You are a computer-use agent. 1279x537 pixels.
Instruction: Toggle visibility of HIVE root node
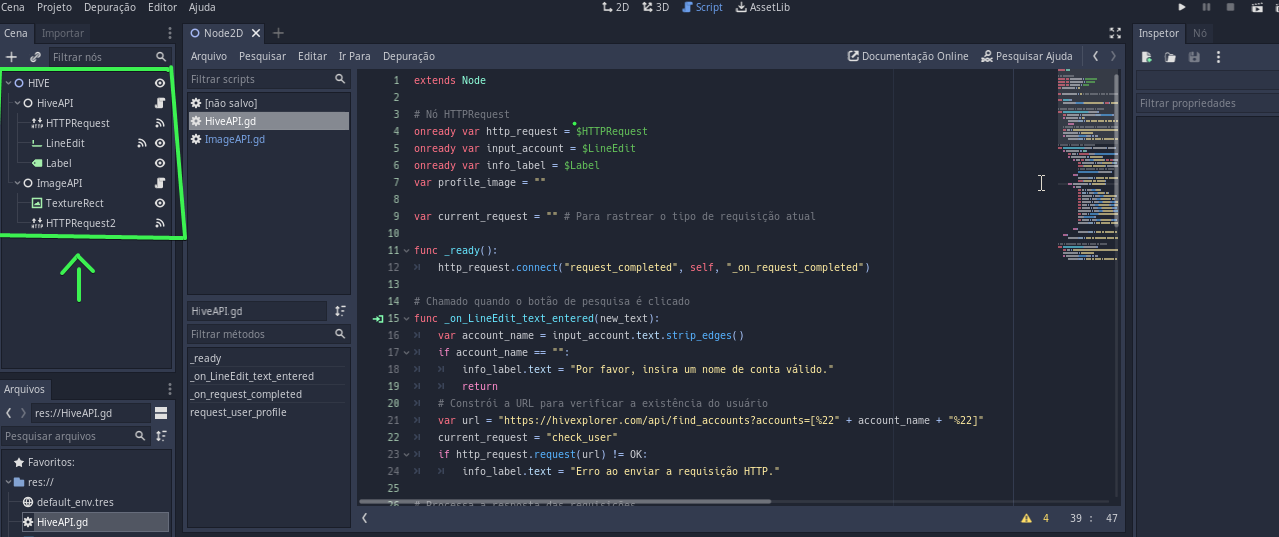(159, 83)
